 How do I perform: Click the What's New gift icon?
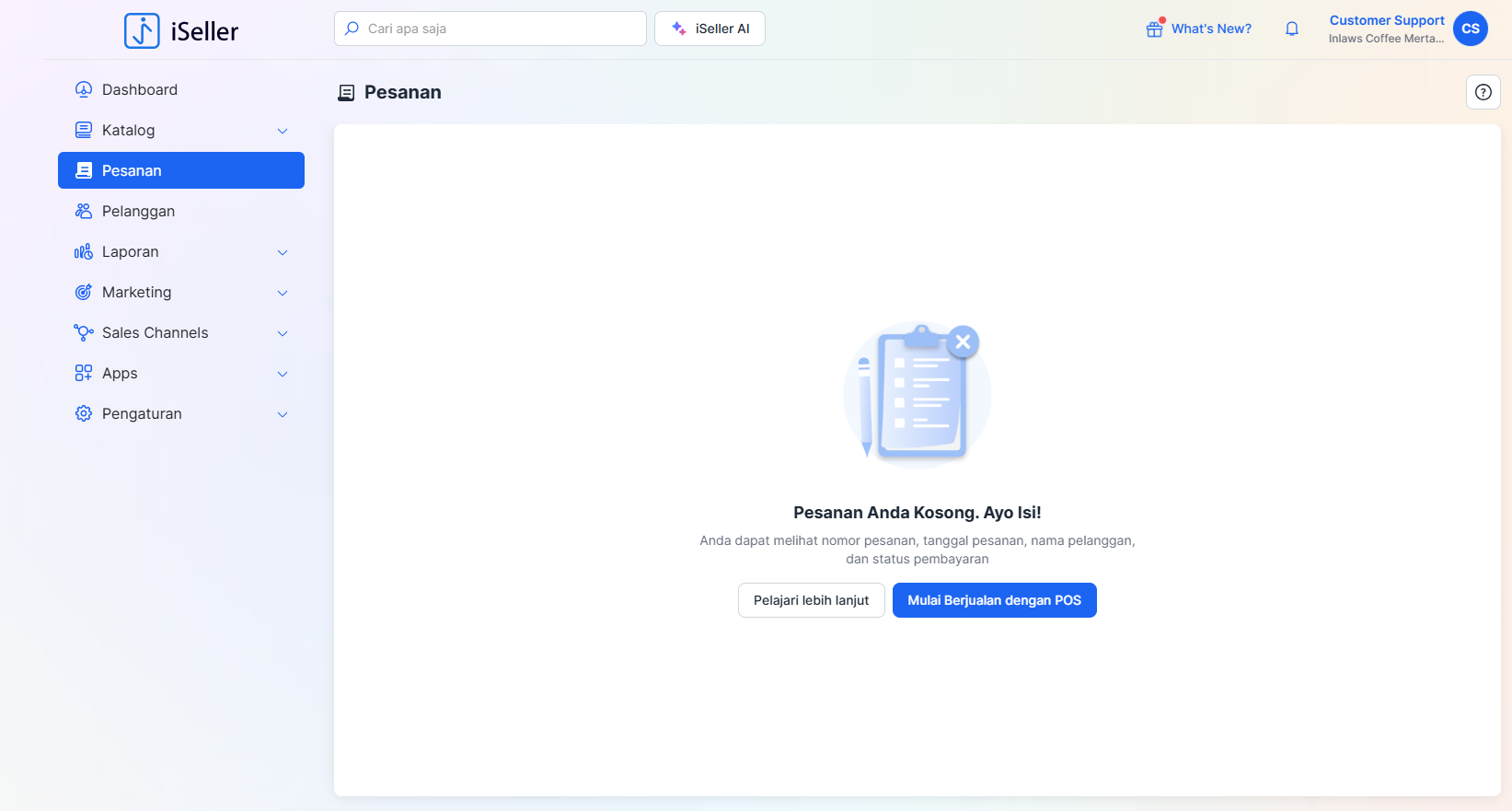coord(1154,29)
